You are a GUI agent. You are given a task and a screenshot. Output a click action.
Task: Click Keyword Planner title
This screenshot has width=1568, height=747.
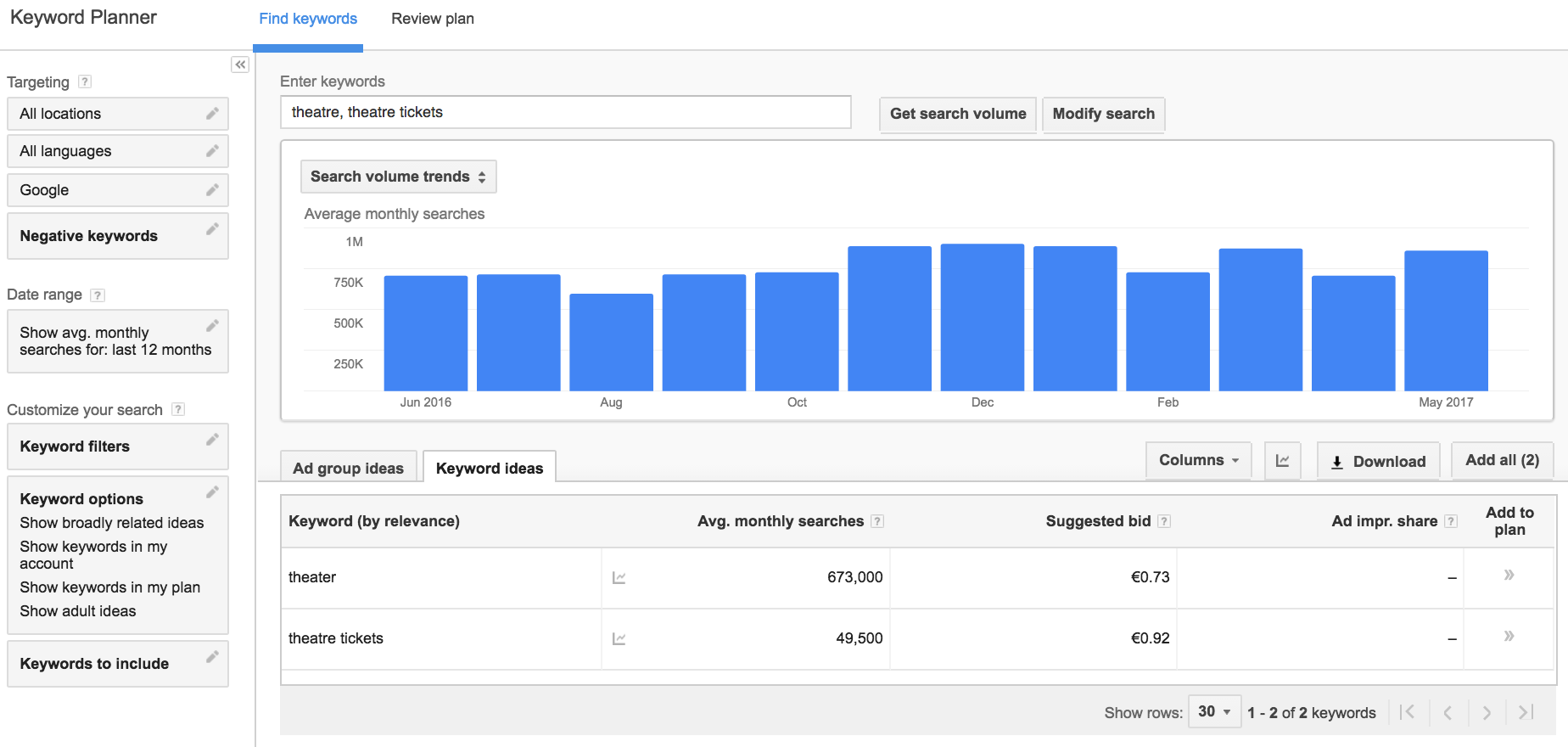[x=83, y=17]
